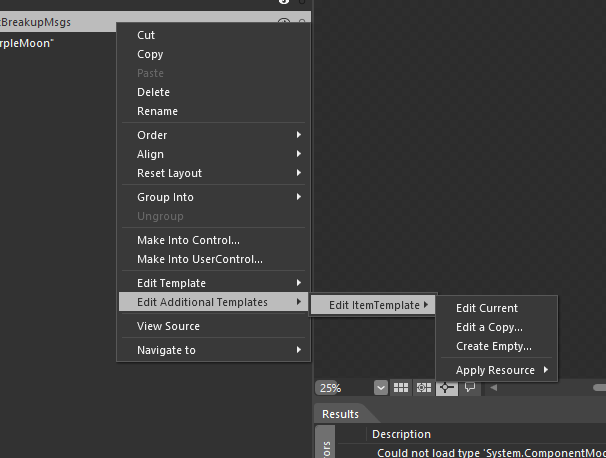This screenshot has width=606, height=458.
Task: Toggle the annotations speech bubble icon
Action: coord(469,387)
